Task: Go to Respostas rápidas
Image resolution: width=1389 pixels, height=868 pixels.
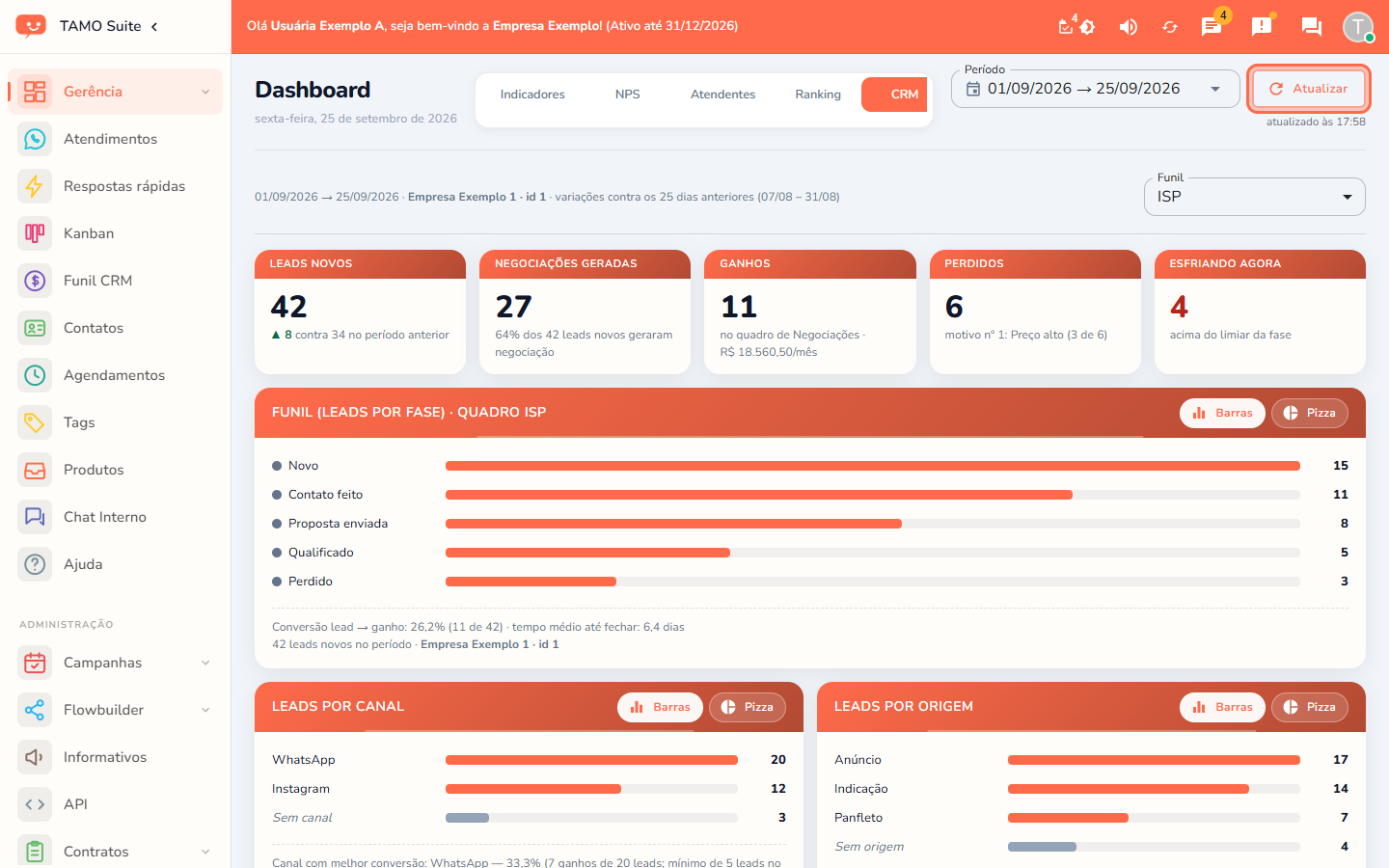Action: 116,186
